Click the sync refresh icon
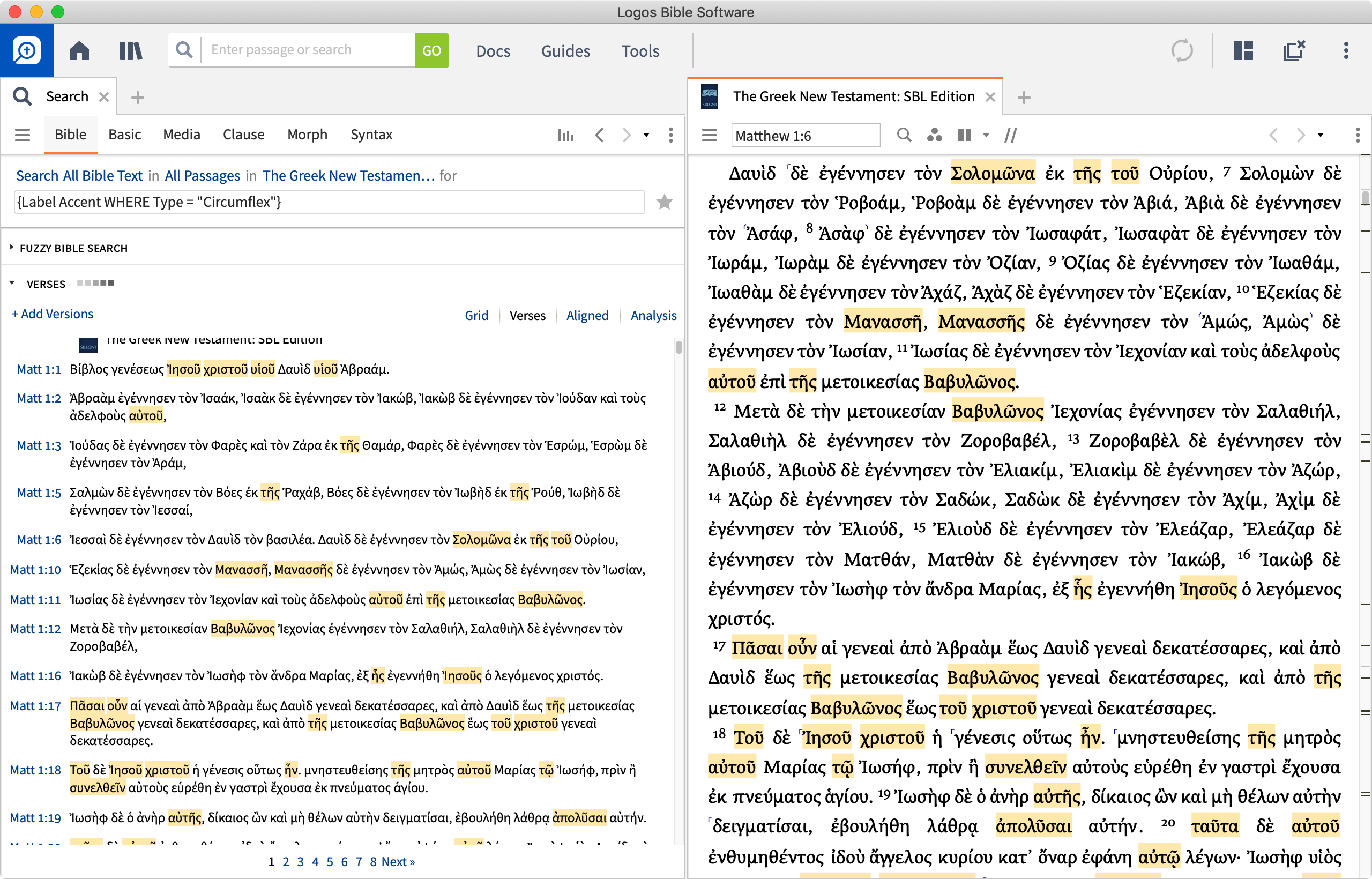The image size is (1372, 879). (1182, 51)
